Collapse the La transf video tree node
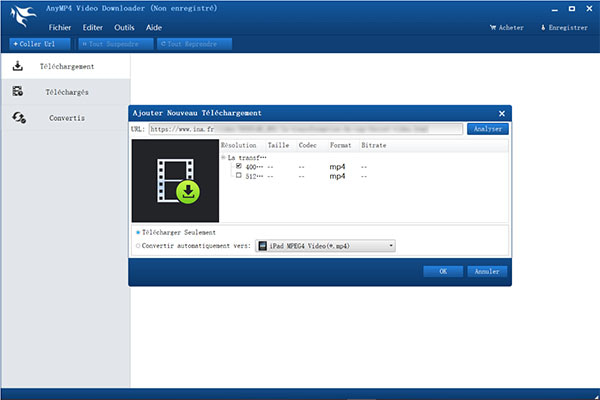 [223, 157]
